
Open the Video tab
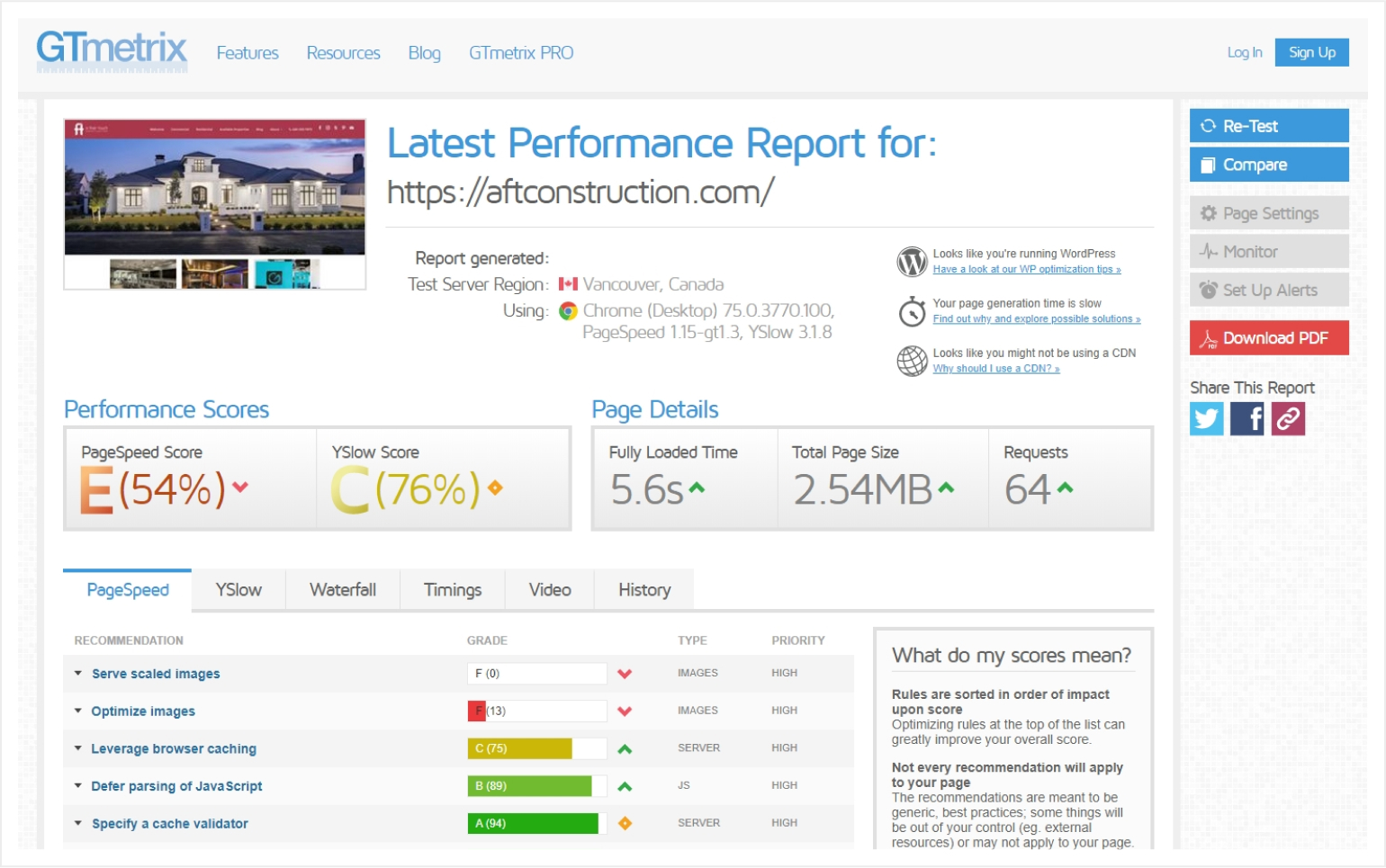550,590
